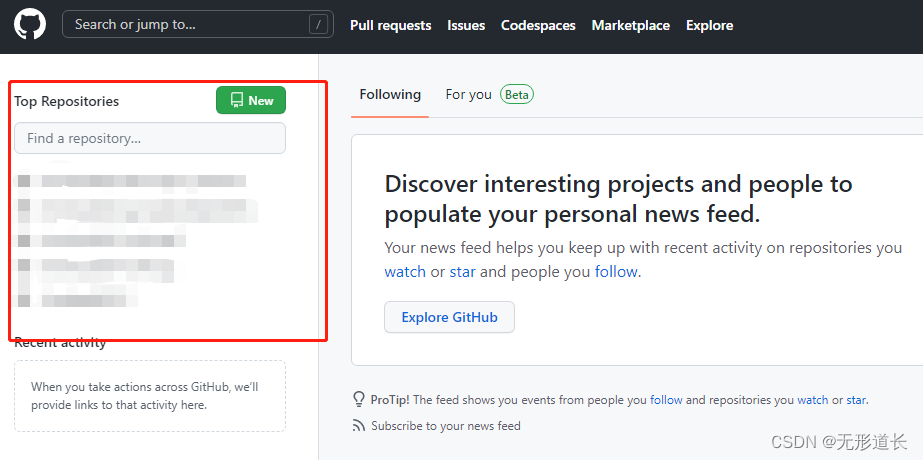The width and height of the screenshot is (923, 460).
Task: Click the GitHub Octocat logo
Action: pos(30,25)
